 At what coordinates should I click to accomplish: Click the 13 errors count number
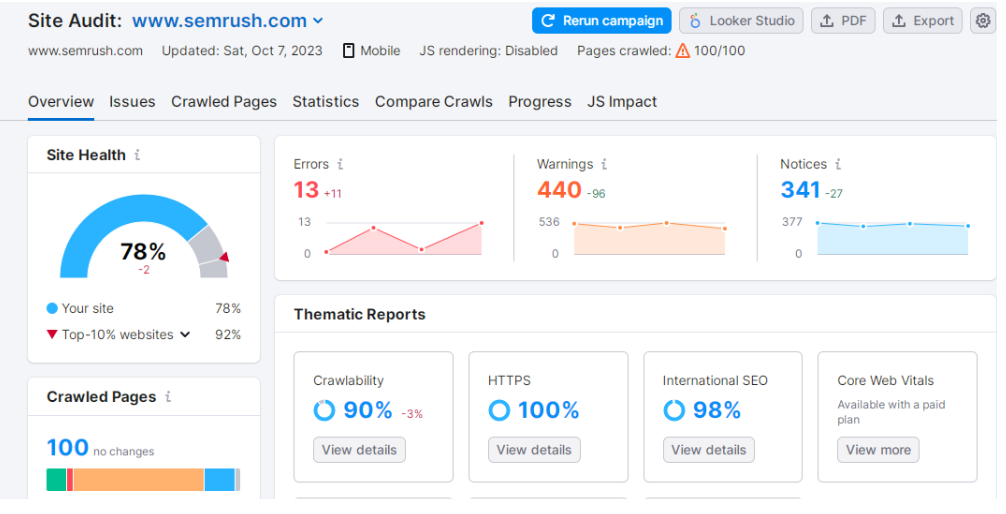[x=306, y=190]
